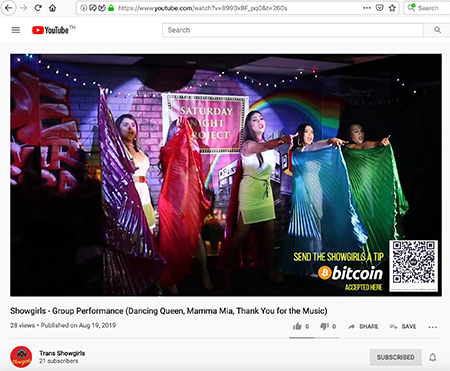This screenshot has height=371, width=450.
Task: Open the YouTube hamburger guide menu
Action: click(16, 30)
